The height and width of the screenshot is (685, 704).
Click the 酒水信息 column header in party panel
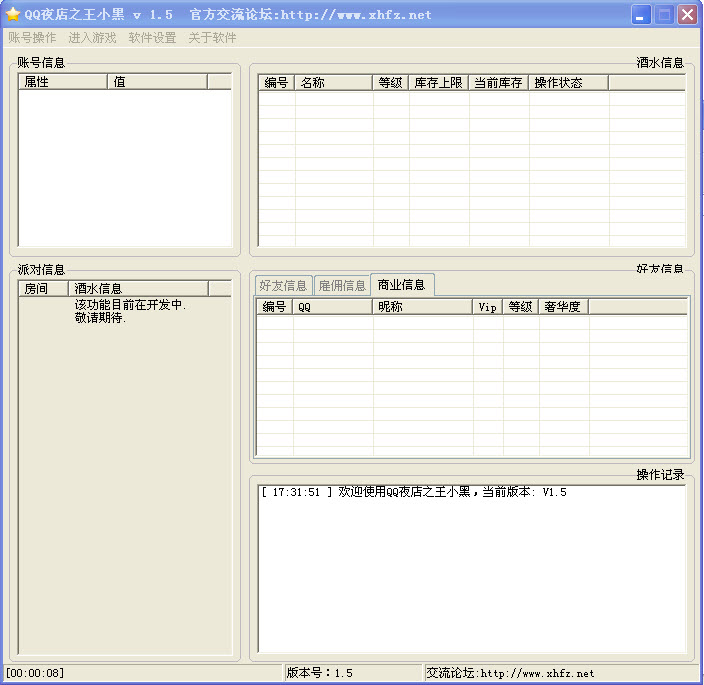[x=138, y=289]
